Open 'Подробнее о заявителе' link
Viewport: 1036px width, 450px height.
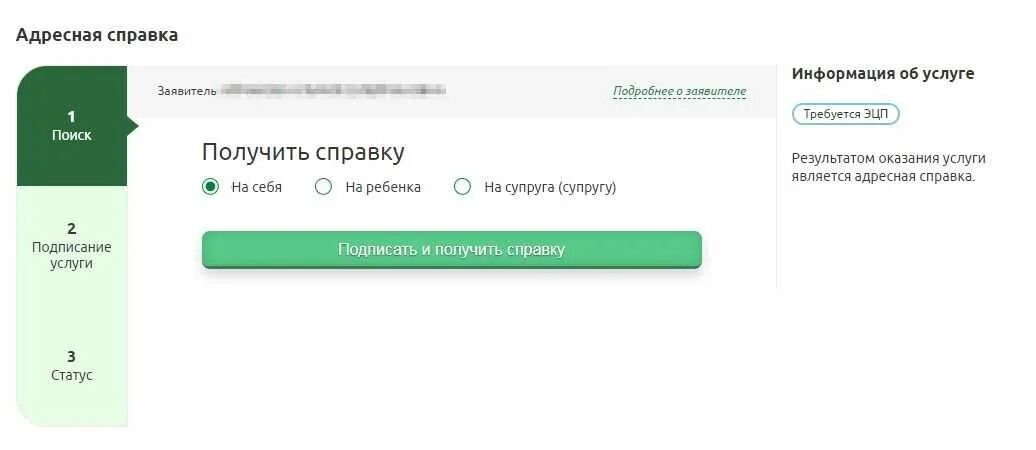tap(679, 91)
